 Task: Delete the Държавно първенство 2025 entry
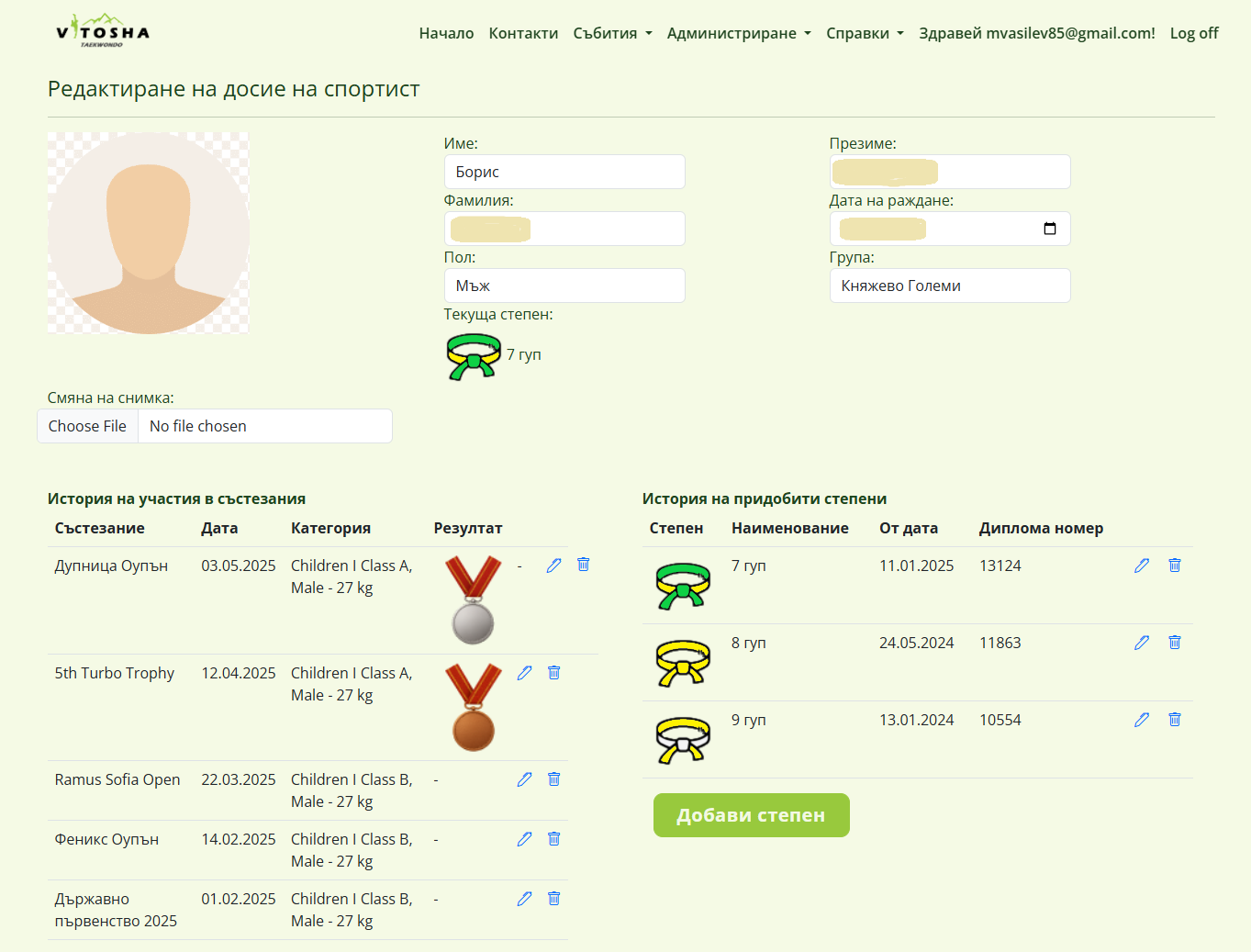(x=553, y=899)
